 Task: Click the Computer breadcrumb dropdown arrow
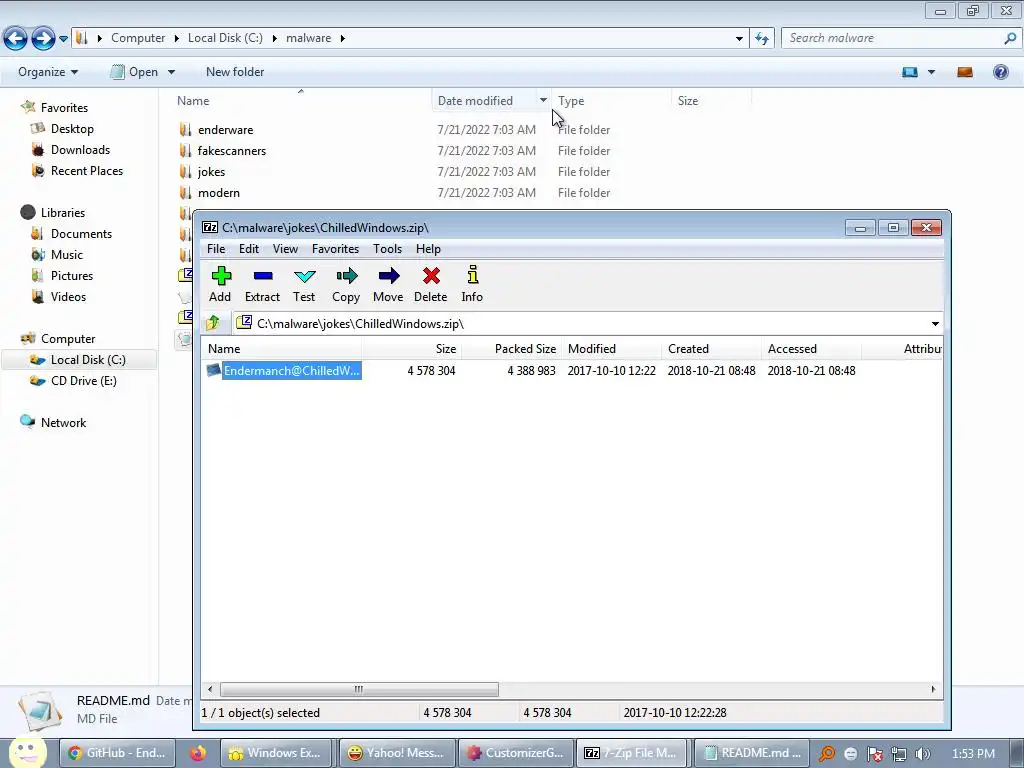point(176,39)
